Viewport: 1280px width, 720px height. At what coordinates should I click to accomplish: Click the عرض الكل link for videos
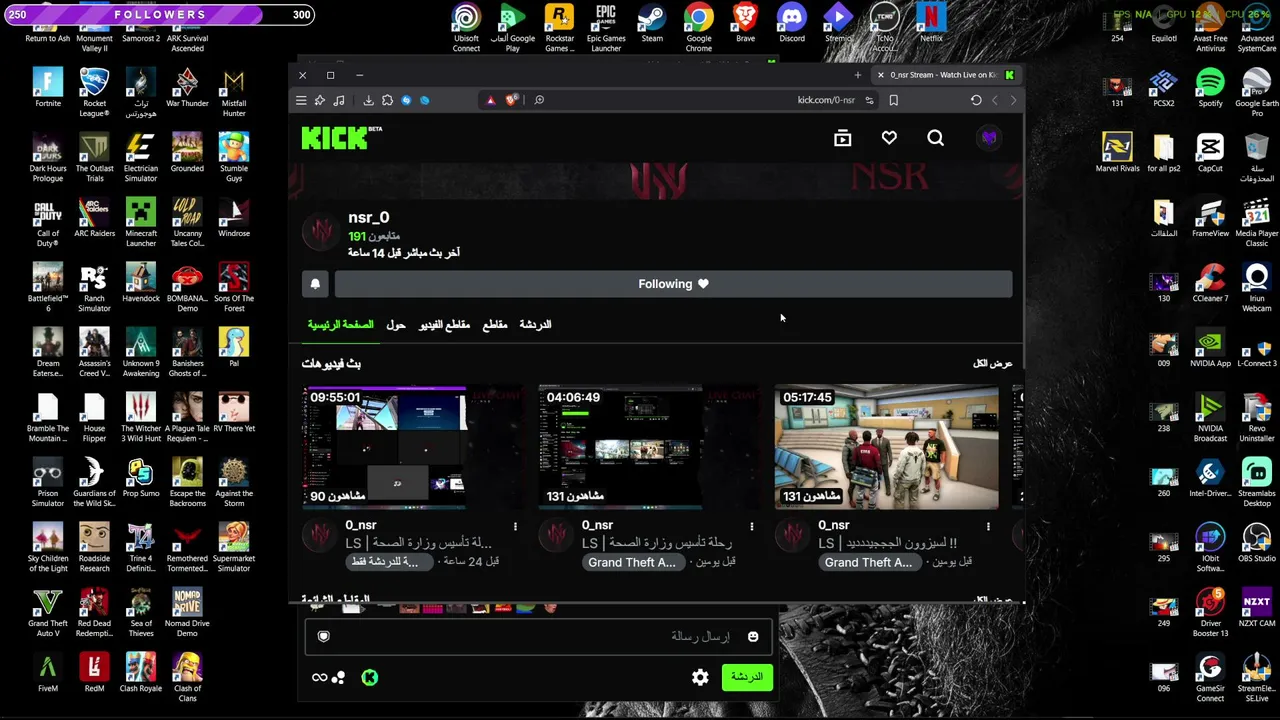point(992,364)
